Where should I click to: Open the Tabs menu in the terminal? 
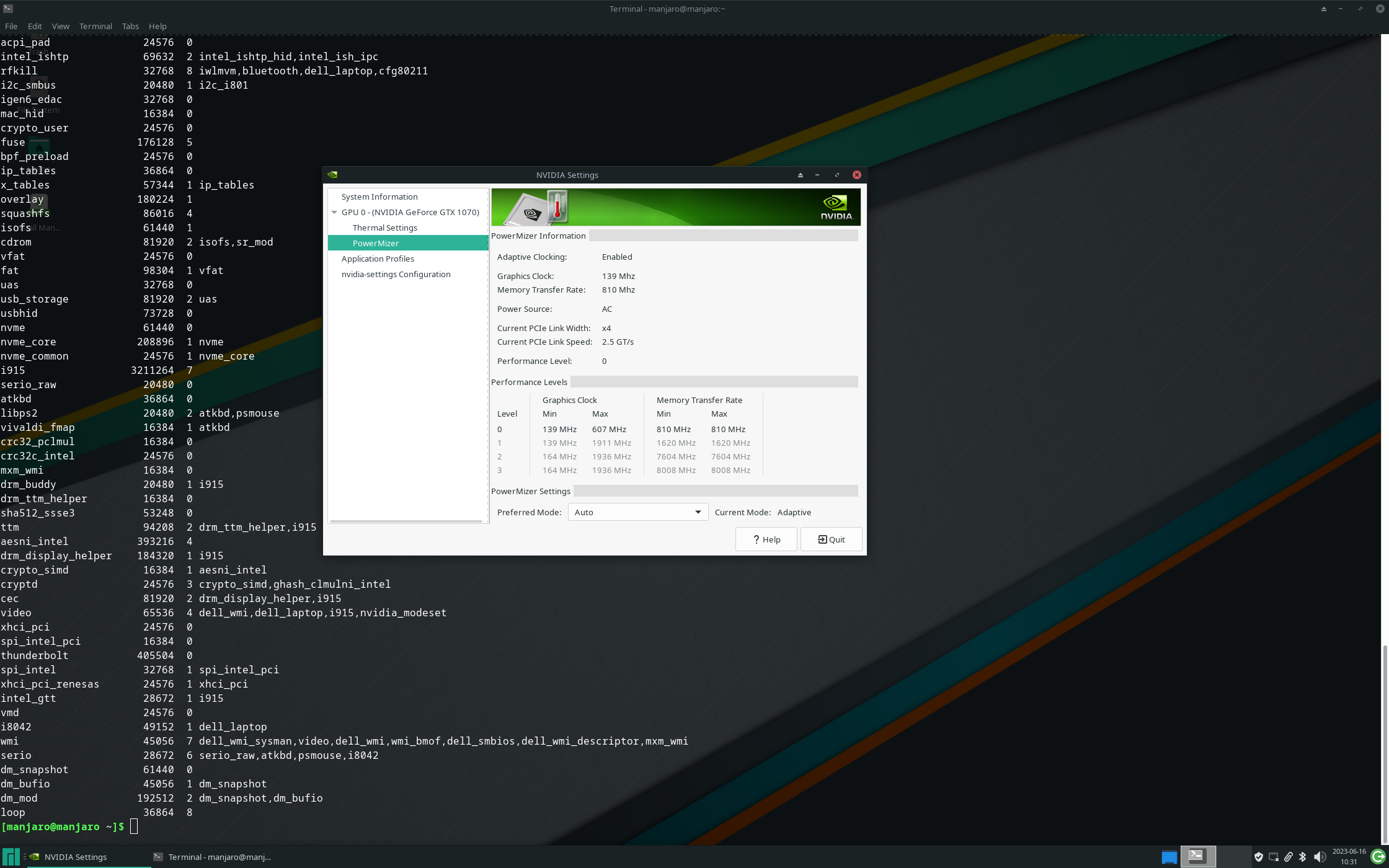click(130, 26)
